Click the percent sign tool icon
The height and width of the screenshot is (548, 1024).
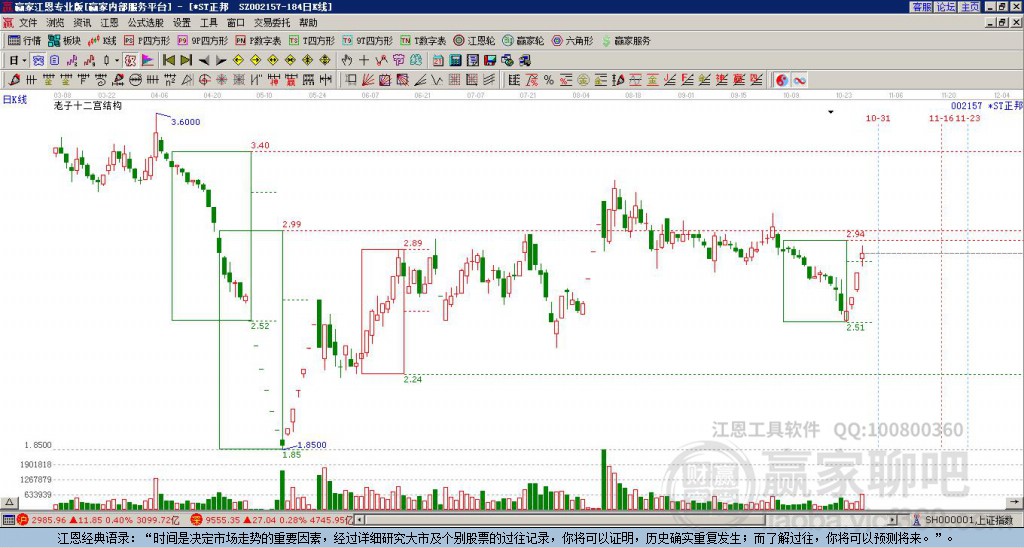(549, 80)
